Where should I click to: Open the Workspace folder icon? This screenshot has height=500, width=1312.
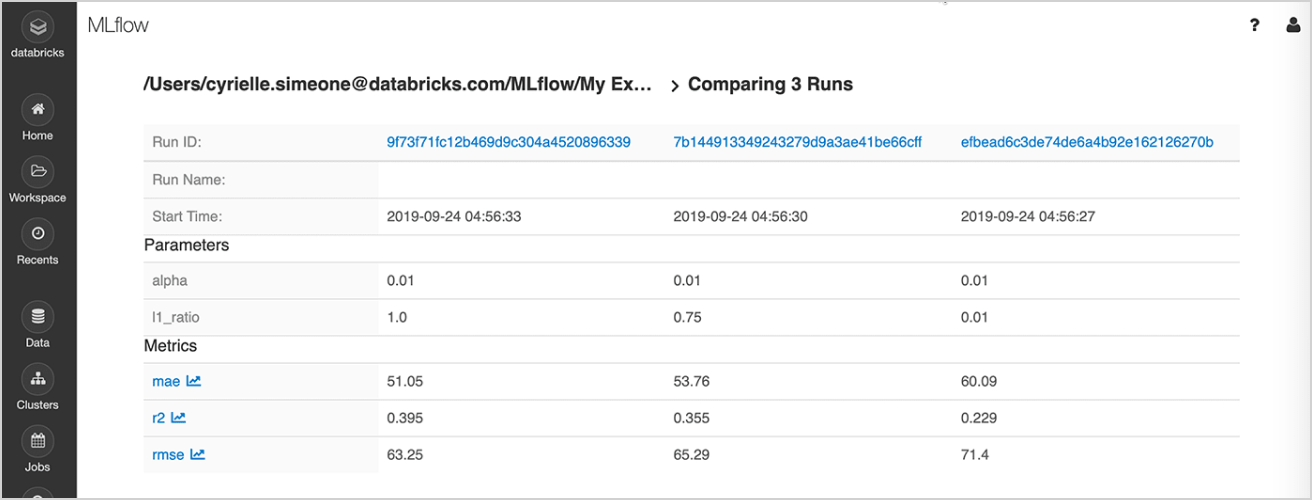click(38, 171)
